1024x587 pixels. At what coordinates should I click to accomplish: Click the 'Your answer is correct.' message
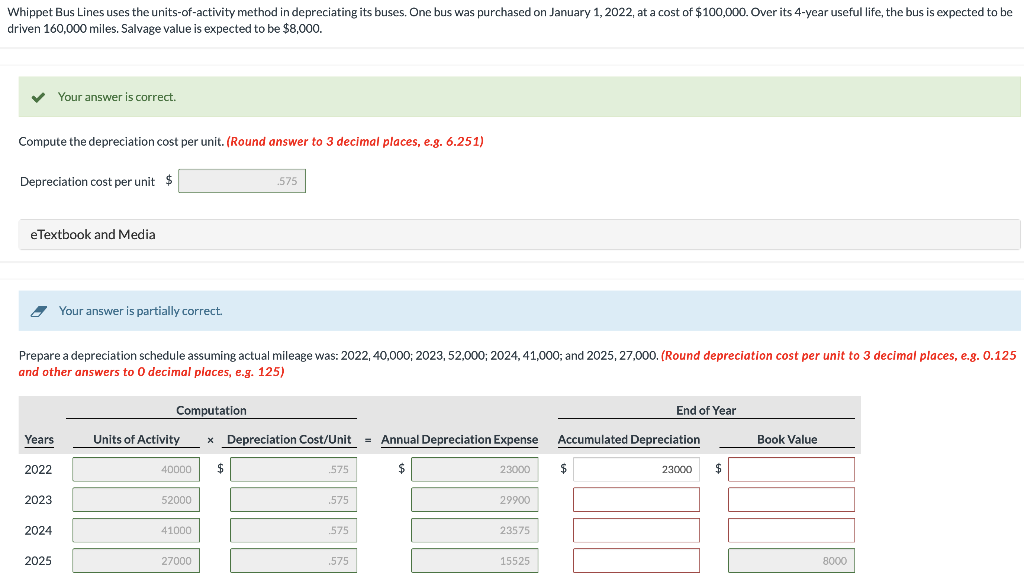pos(117,97)
